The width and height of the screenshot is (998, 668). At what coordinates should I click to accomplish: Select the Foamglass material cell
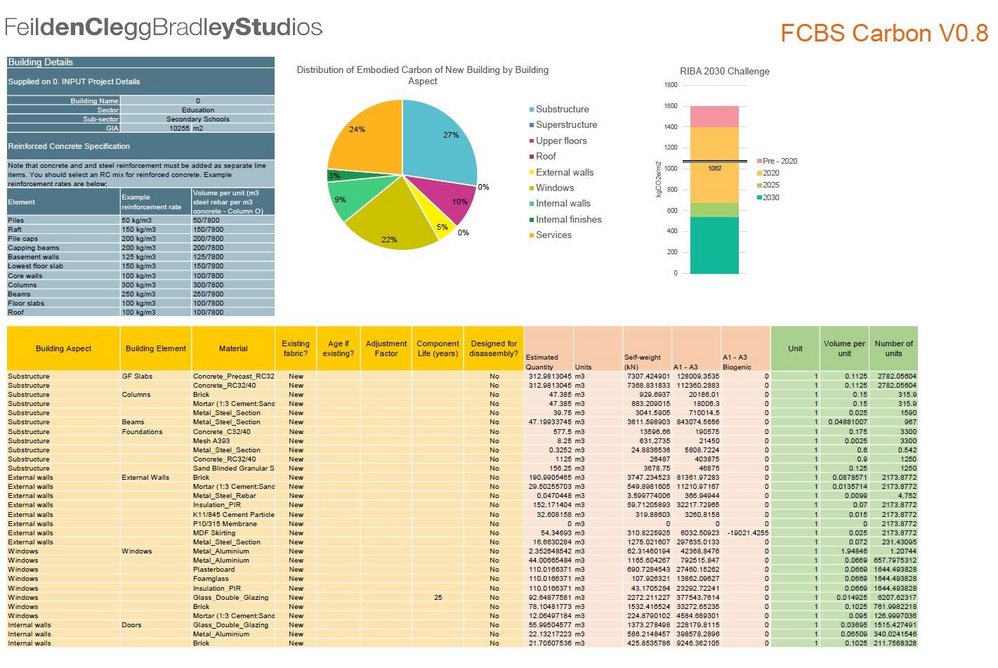point(233,580)
